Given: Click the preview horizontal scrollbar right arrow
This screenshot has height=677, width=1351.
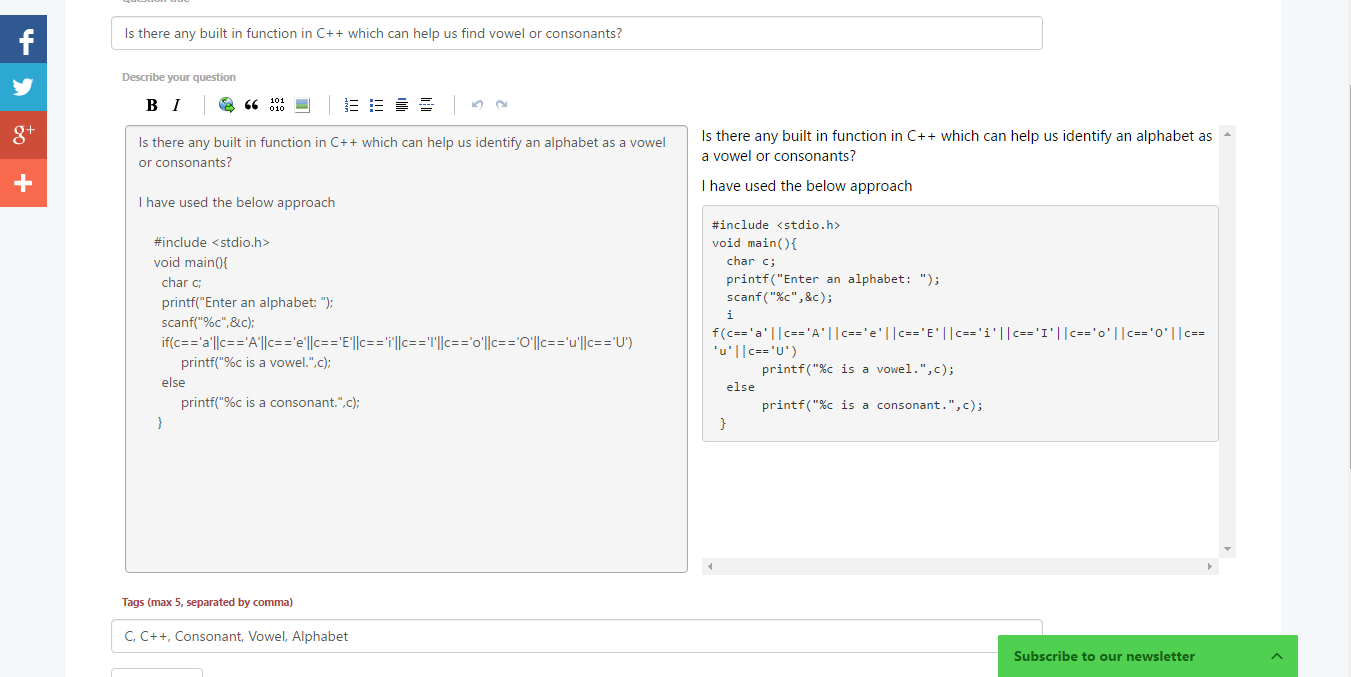Looking at the screenshot, I should [x=1210, y=567].
